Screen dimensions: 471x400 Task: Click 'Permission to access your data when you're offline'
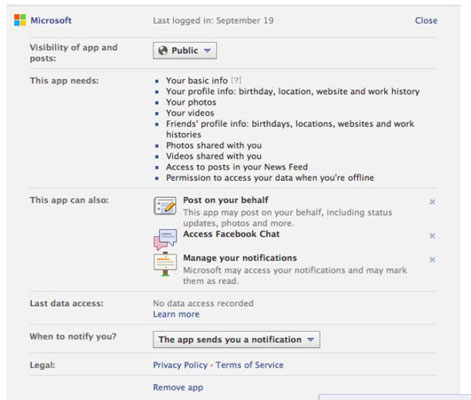click(270, 178)
